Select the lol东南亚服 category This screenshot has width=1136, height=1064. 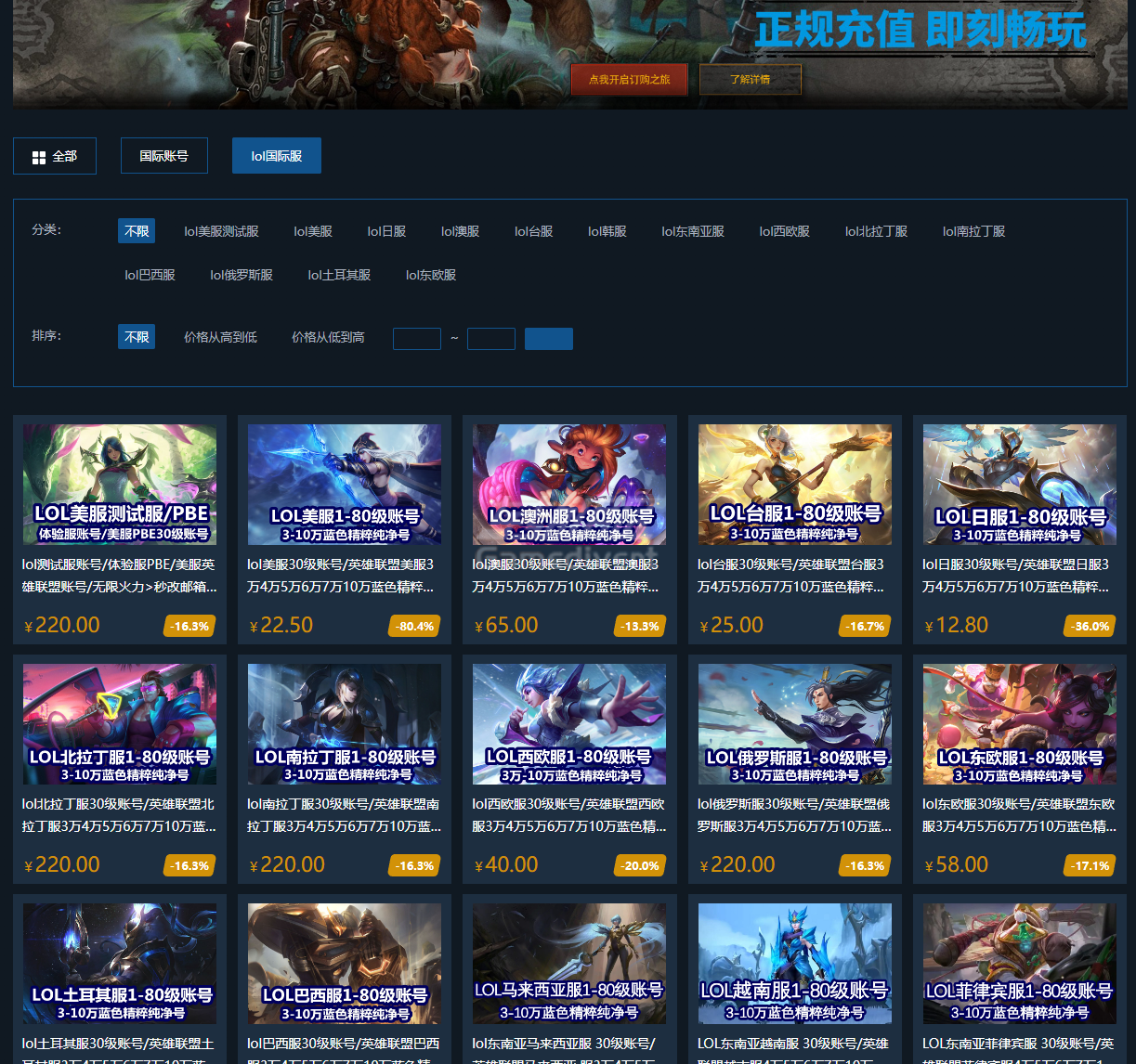point(693,231)
